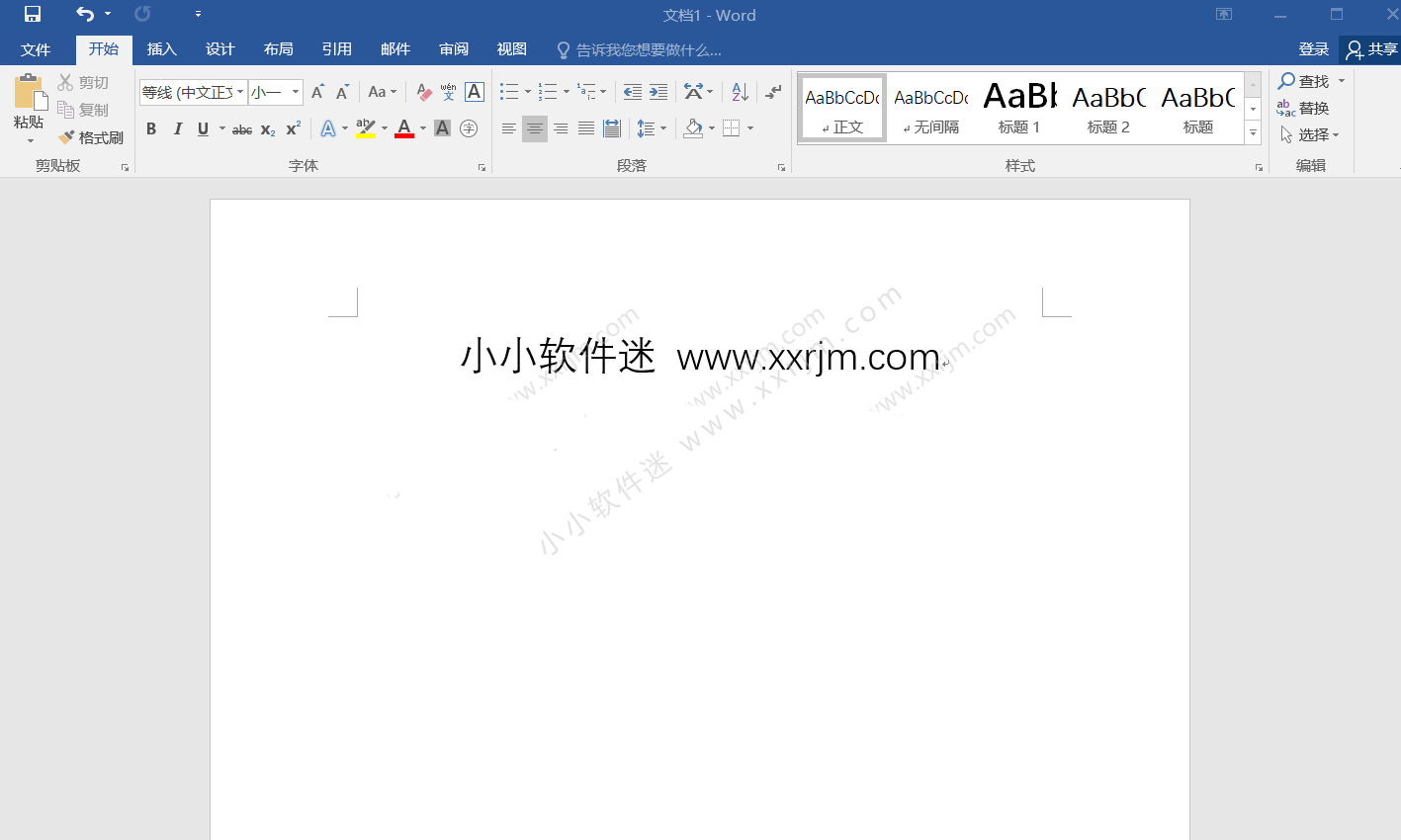This screenshot has height=840, width=1401.
Task: Select the 无间隔 style
Action: tap(930, 108)
